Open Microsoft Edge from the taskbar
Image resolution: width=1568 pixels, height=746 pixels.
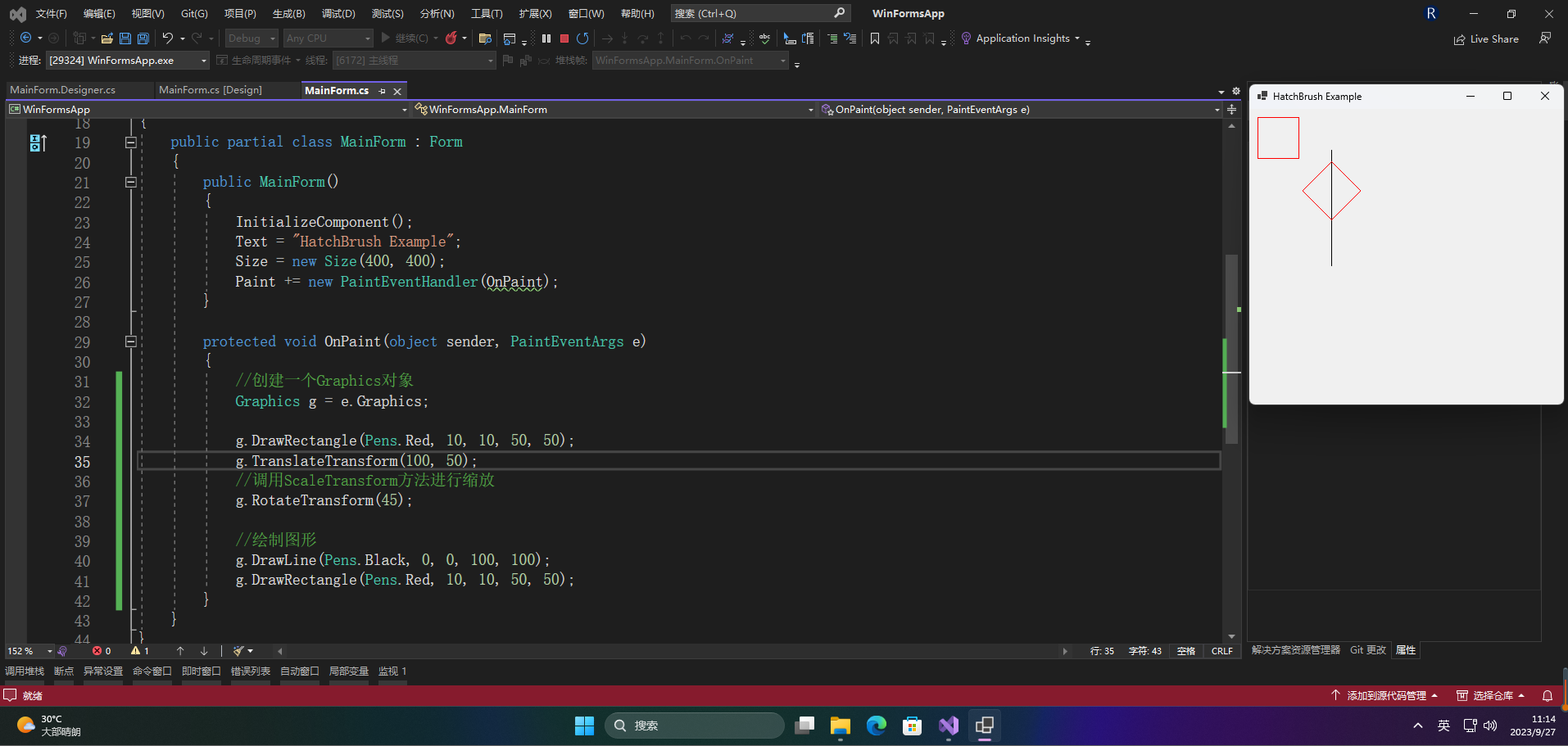(877, 726)
